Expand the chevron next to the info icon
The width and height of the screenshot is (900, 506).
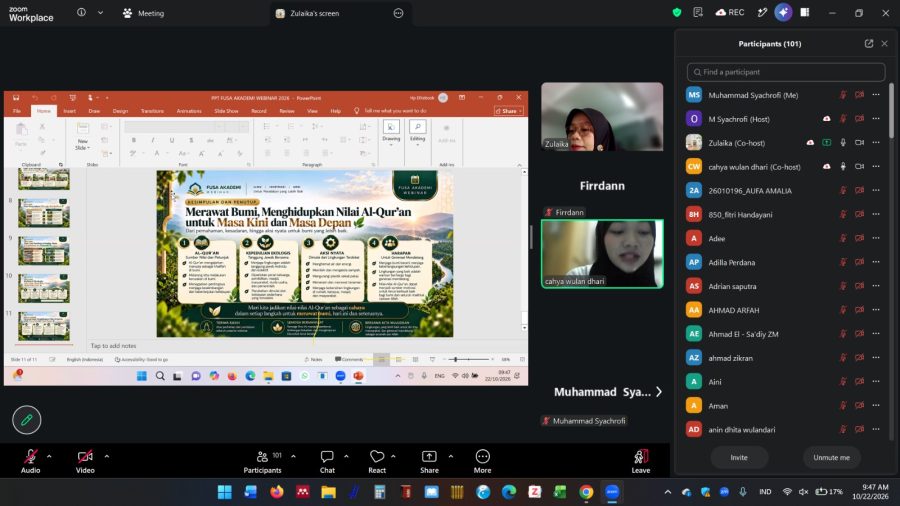coord(100,13)
